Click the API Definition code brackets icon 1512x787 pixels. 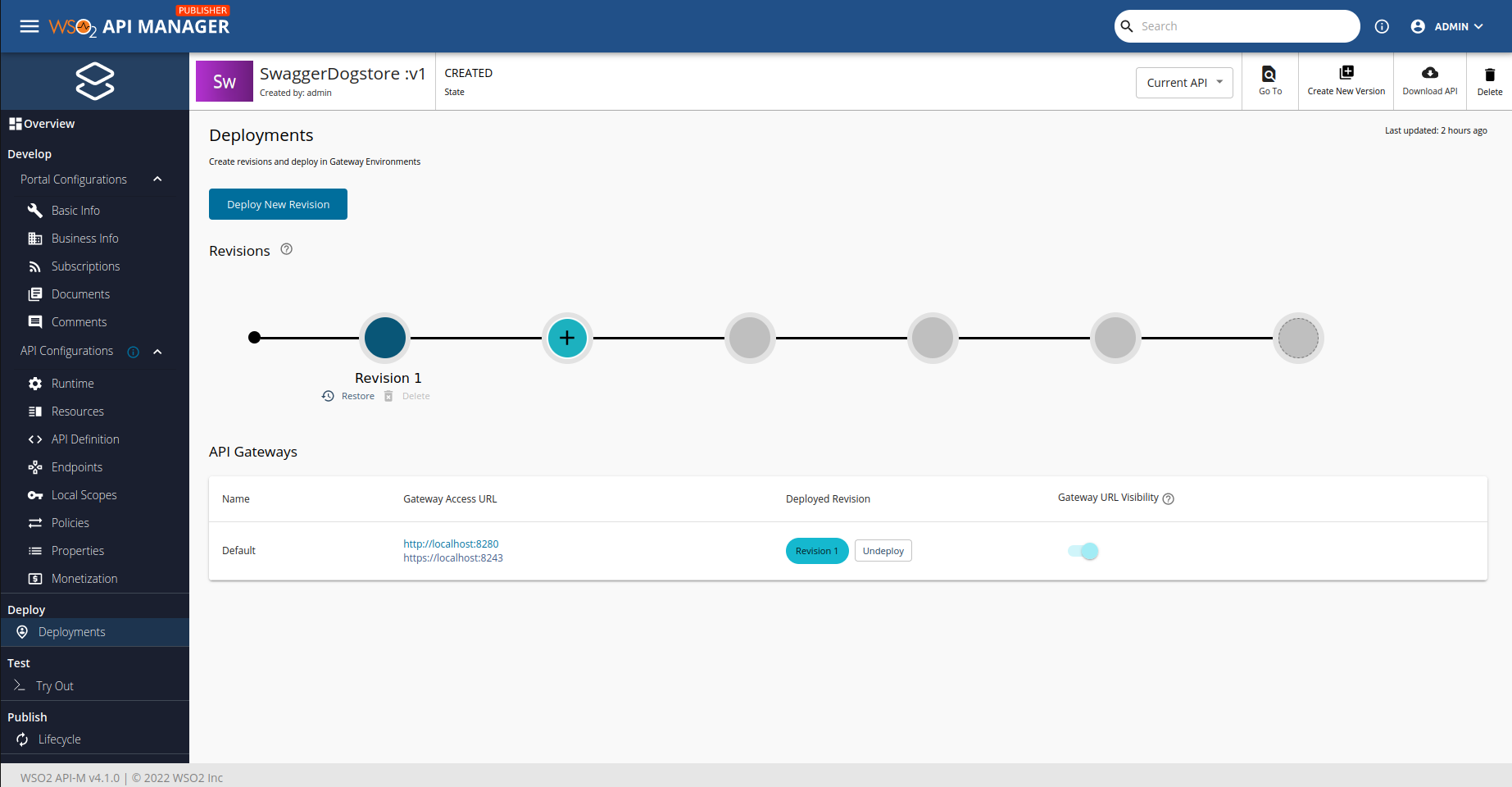tap(35, 439)
